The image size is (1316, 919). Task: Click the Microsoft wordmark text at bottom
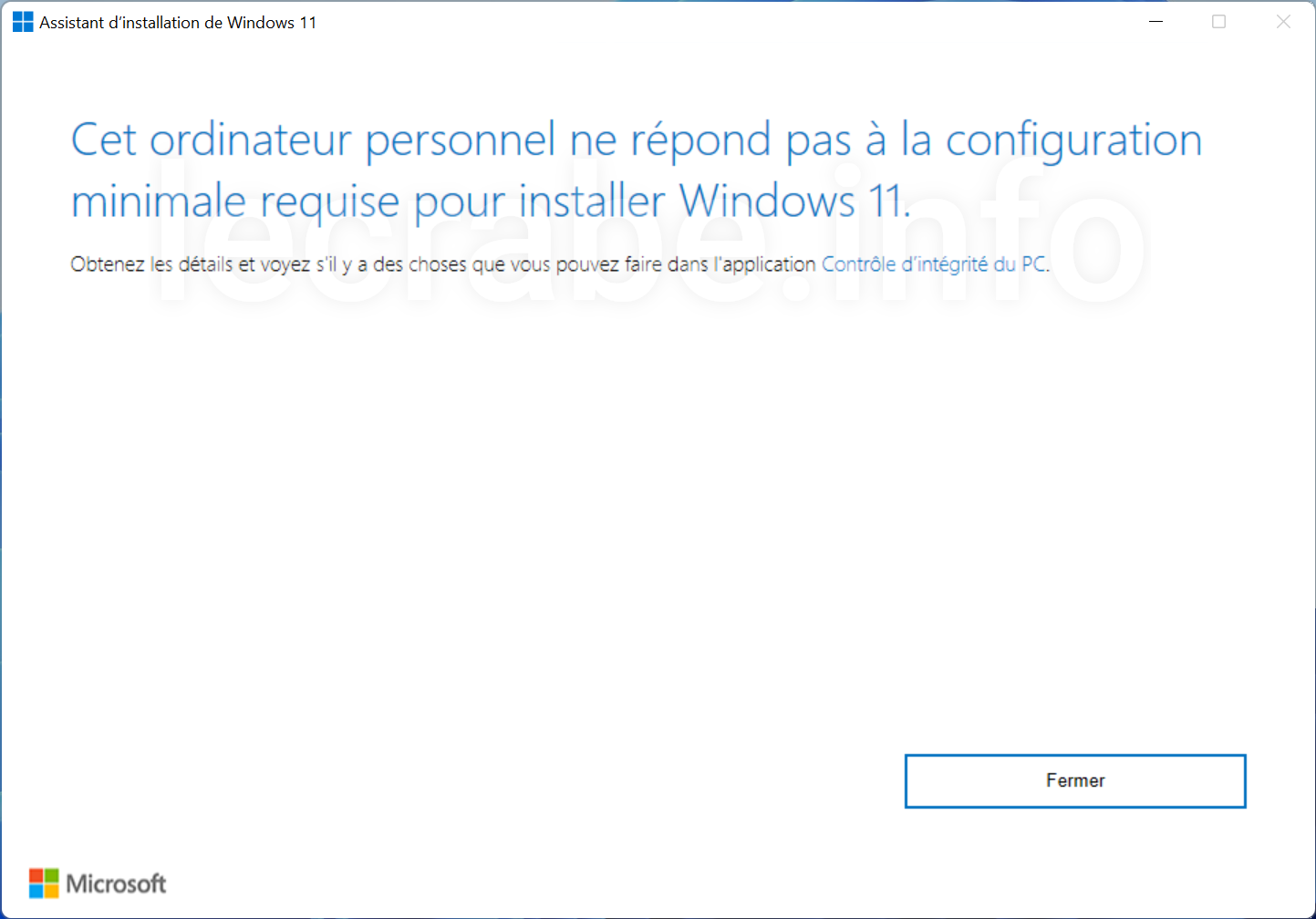[x=116, y=883]
